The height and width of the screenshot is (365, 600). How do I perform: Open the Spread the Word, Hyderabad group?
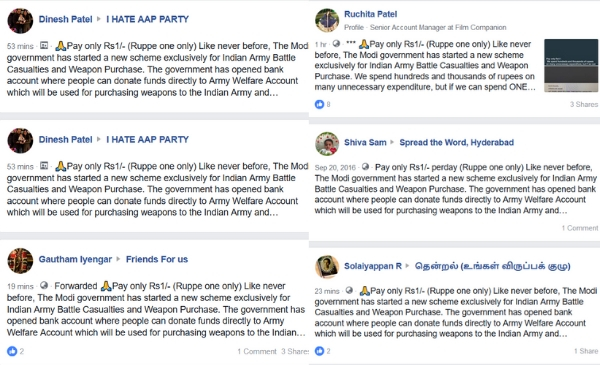[457, 142]
